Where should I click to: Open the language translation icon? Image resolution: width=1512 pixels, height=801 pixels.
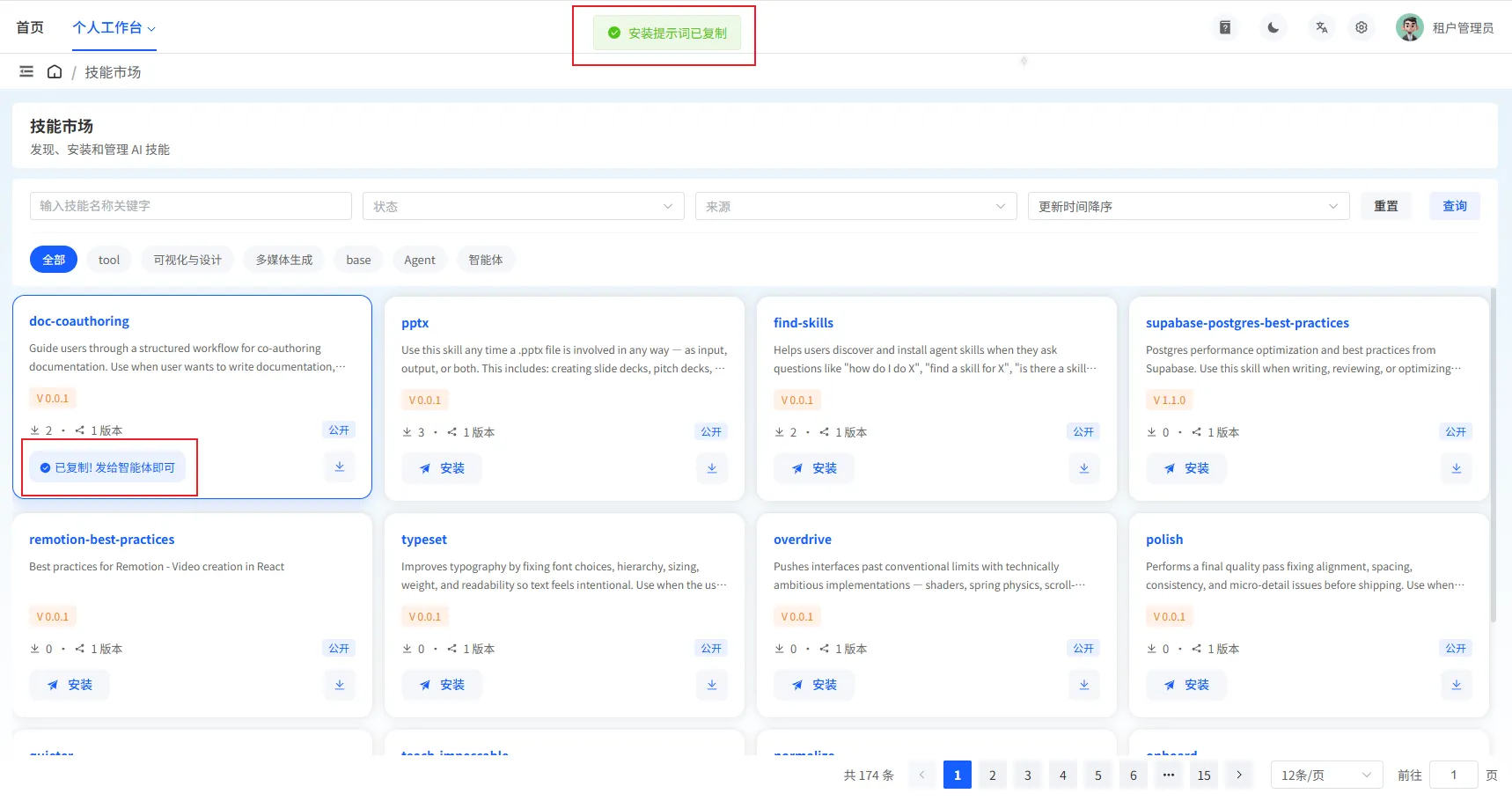[x=1322, y=27]
